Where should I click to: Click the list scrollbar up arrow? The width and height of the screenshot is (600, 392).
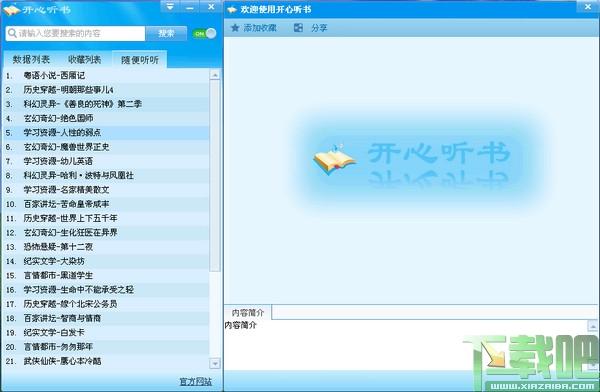point(215,75)
